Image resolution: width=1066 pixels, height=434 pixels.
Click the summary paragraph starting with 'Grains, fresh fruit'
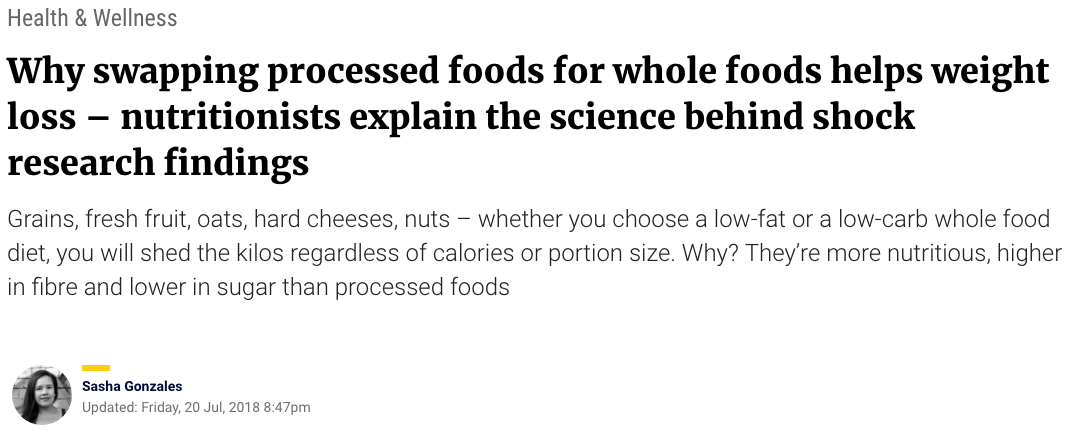(x=534, y=253)
